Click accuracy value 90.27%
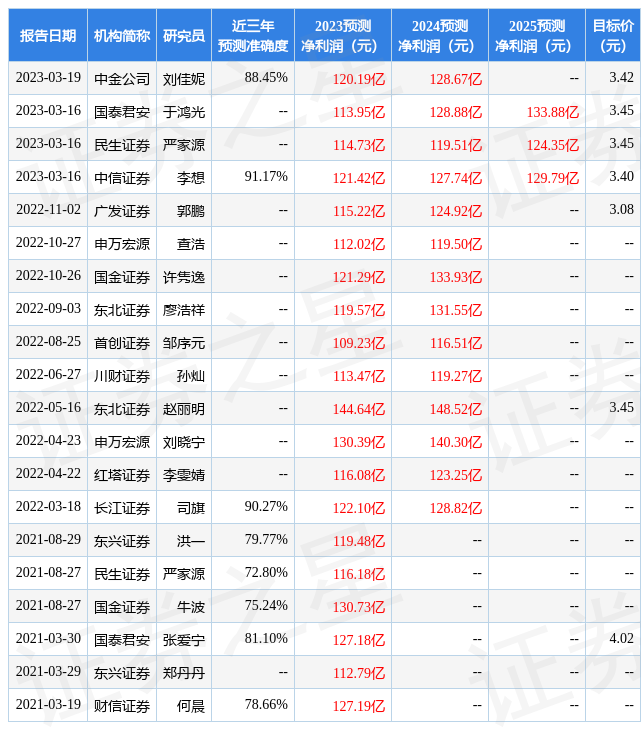 (266, 507)
